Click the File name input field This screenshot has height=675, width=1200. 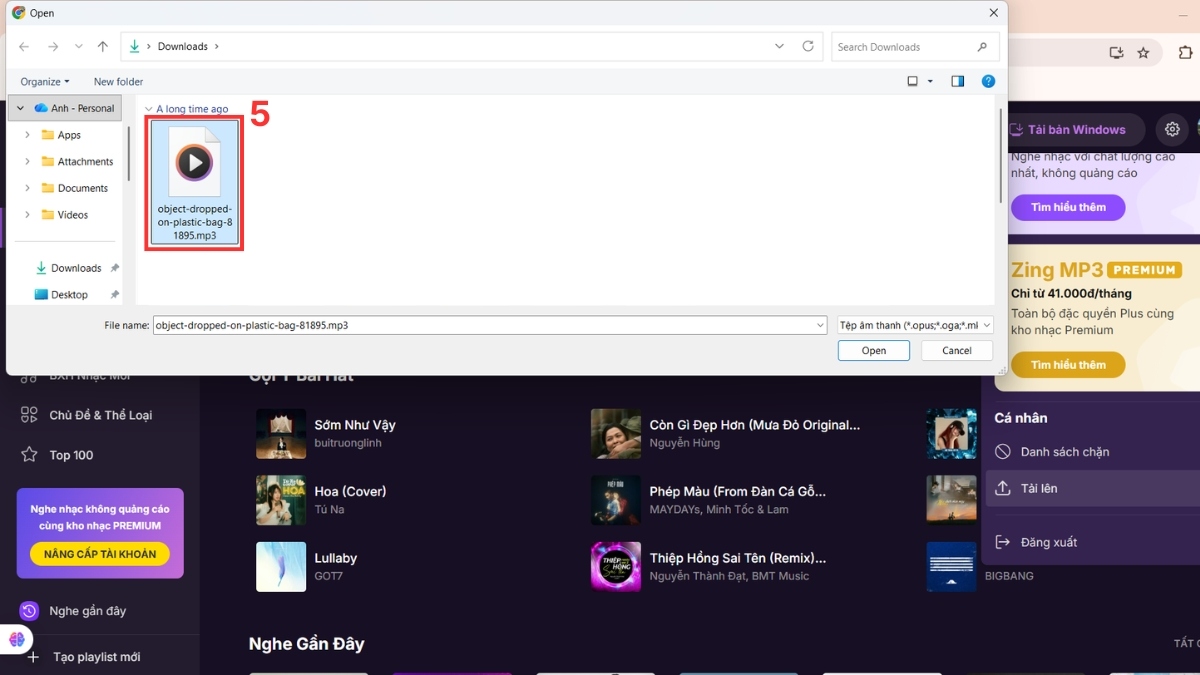489,325
